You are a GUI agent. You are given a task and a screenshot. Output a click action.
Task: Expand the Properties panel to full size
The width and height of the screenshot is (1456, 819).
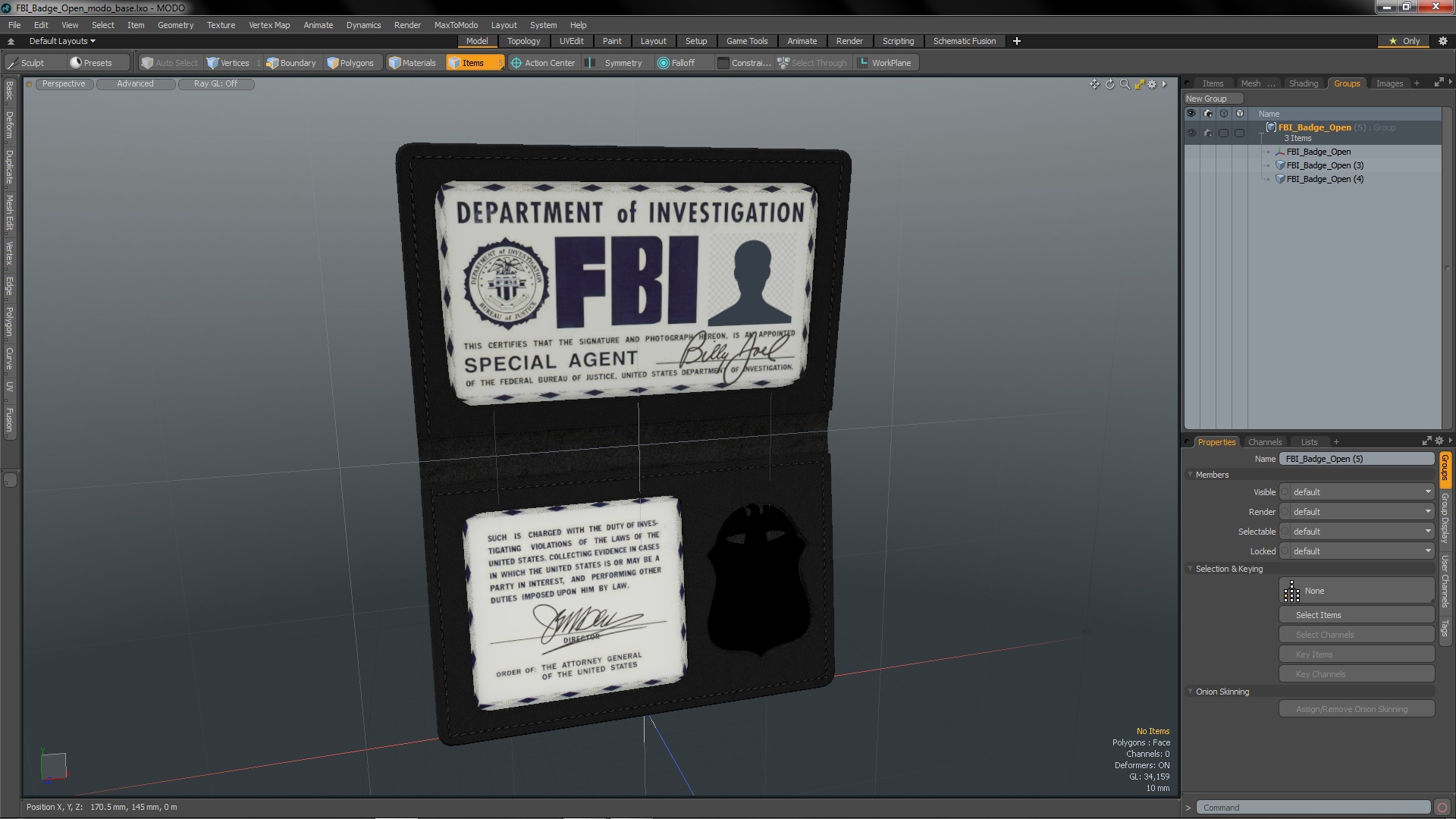pos(1426,441)
